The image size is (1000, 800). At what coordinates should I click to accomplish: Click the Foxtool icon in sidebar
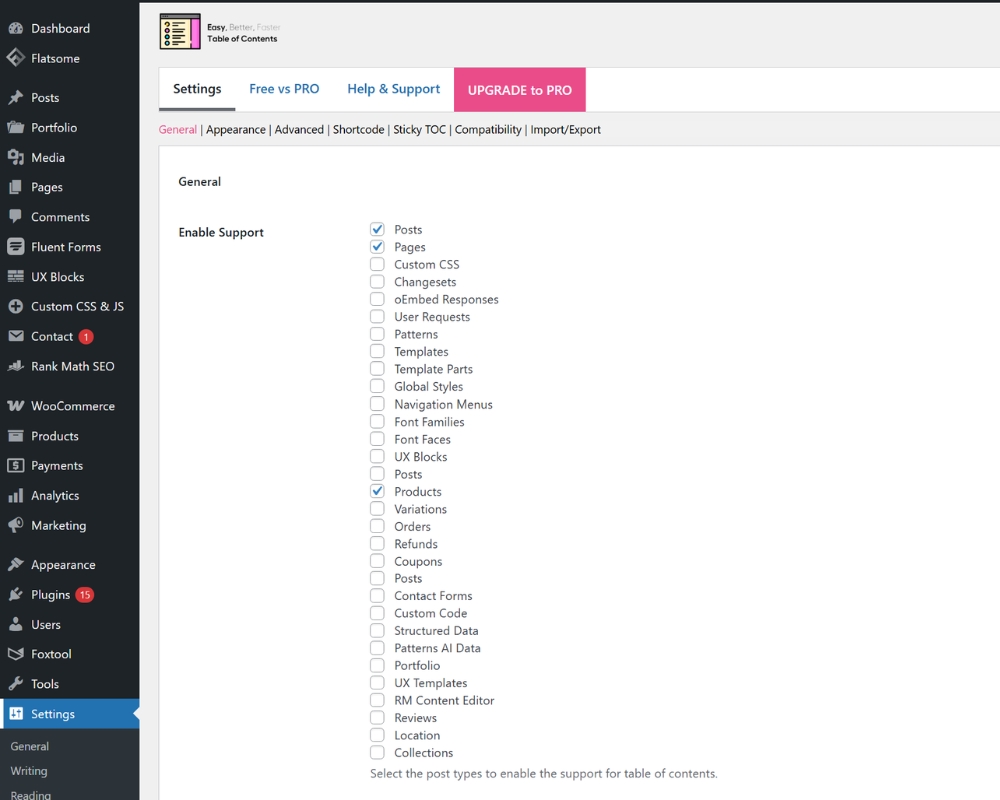click(x=16, y=654)
